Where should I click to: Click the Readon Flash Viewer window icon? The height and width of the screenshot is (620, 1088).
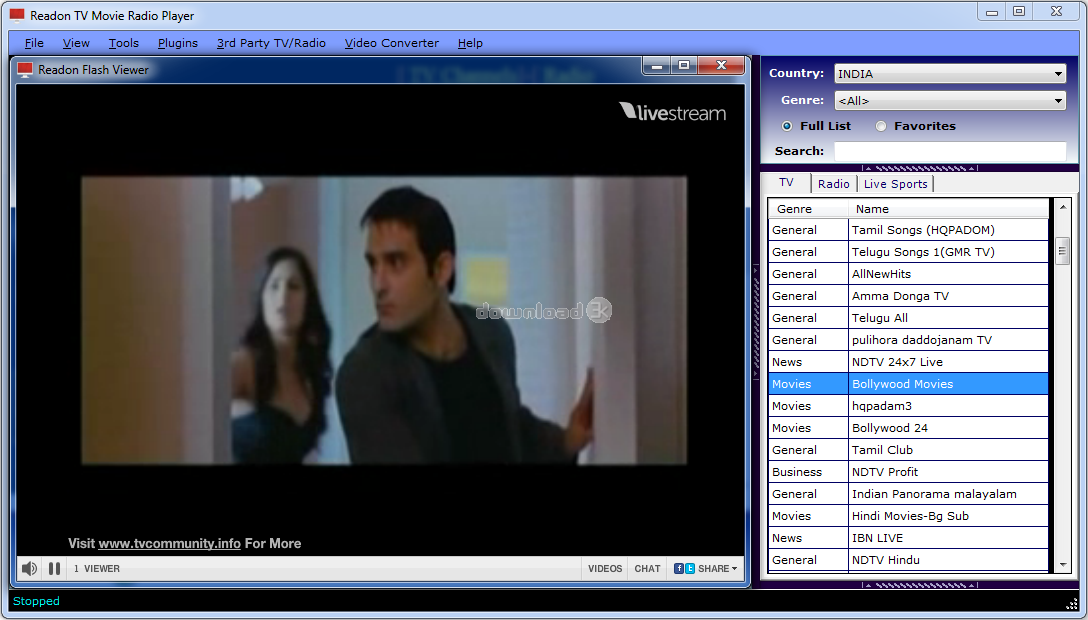point(25,70)
